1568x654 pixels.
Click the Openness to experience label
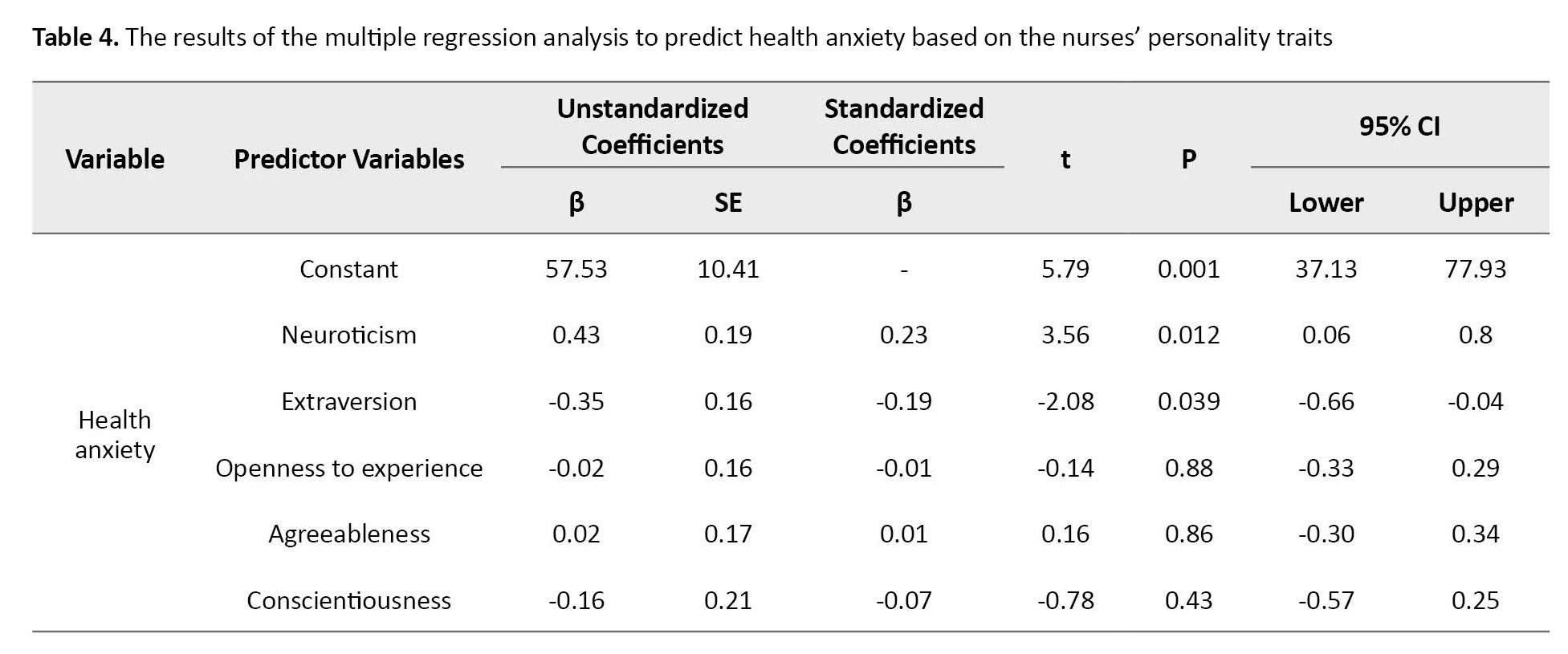coord(348,468)
